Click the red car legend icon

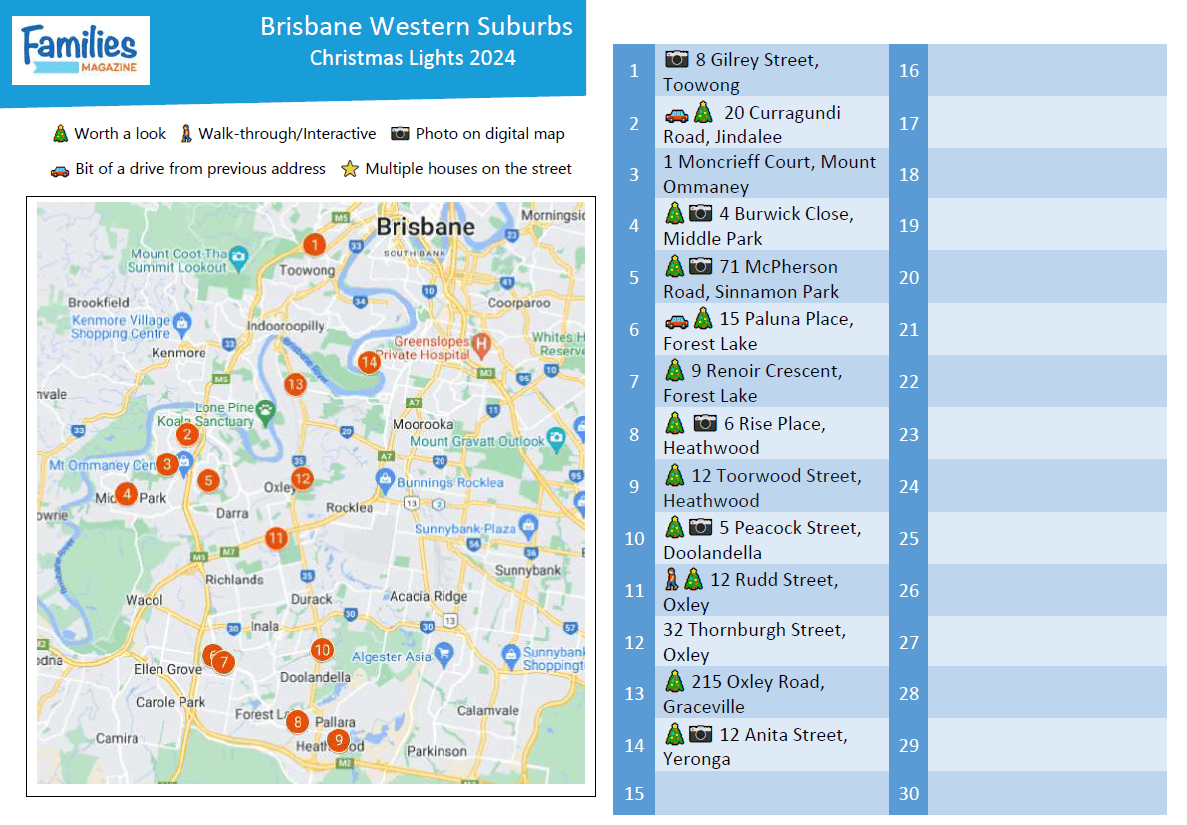coord(60,170)
